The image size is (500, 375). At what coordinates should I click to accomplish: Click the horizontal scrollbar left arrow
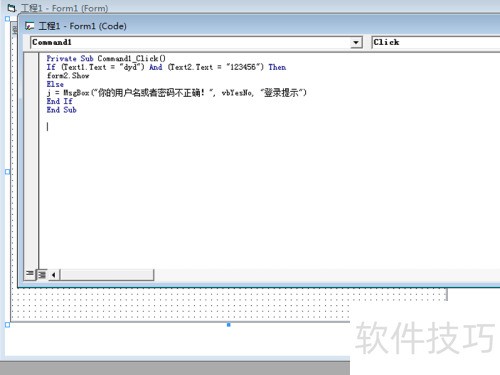pyautogui.click(x=54, y=275)
